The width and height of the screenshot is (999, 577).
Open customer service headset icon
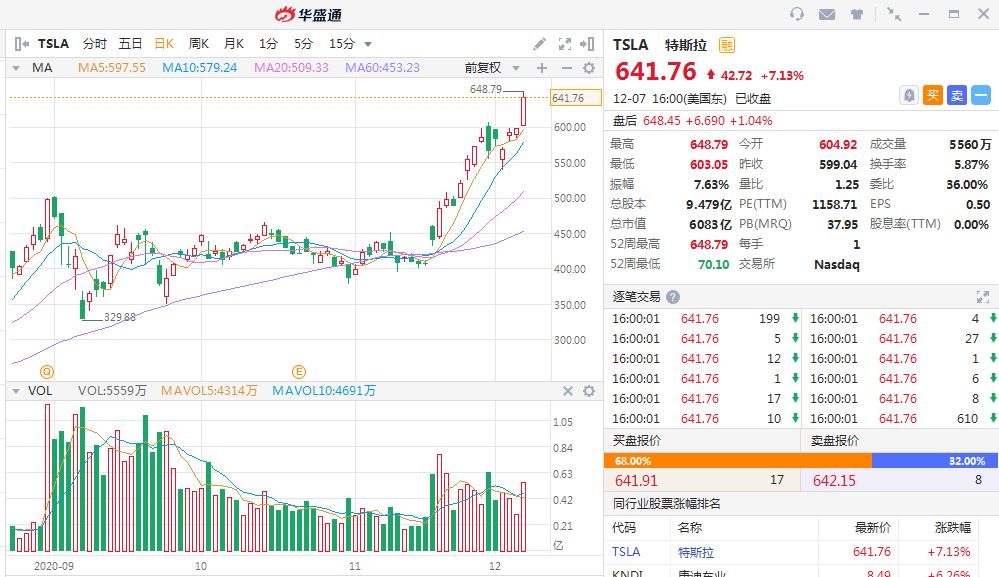797,14
